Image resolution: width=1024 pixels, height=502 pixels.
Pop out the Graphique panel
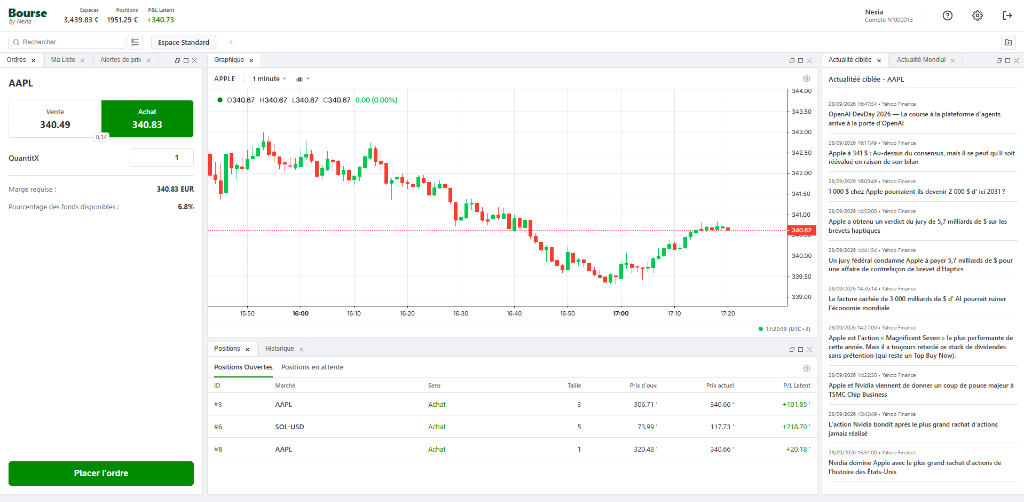click(x=792, y=60)
